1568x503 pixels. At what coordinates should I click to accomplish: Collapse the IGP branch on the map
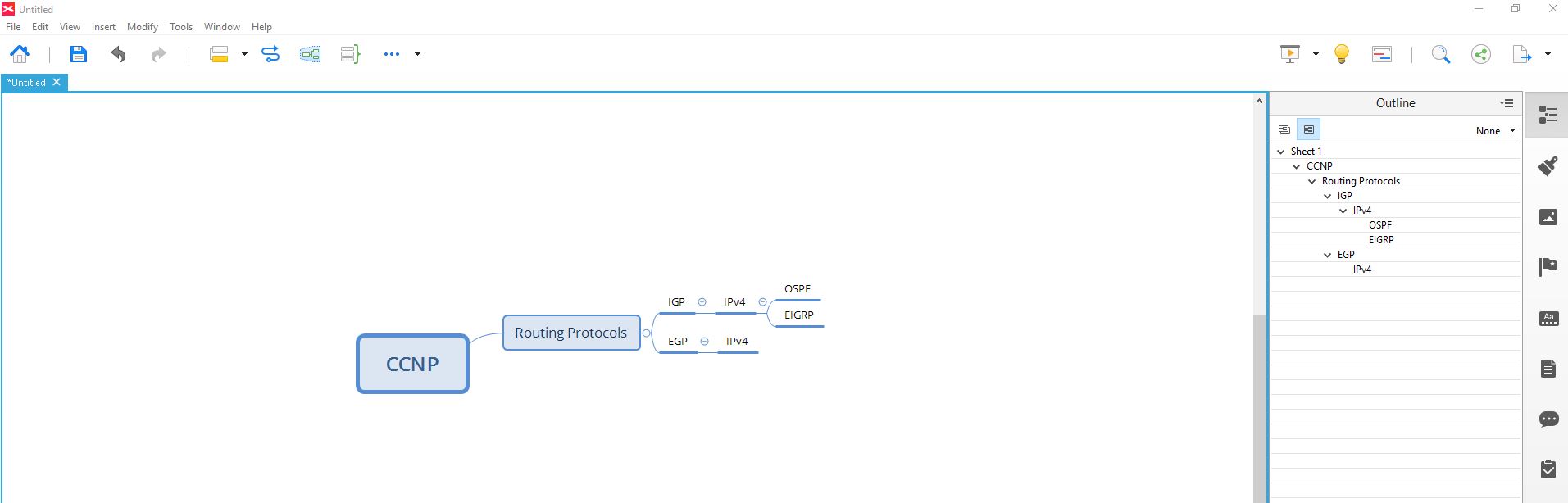pyautogui.click(x=702, y=302)
